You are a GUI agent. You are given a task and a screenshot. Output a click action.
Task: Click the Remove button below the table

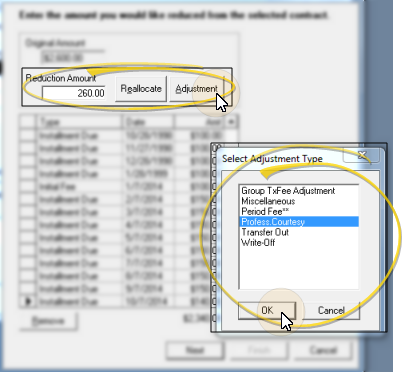click(48, 321)
